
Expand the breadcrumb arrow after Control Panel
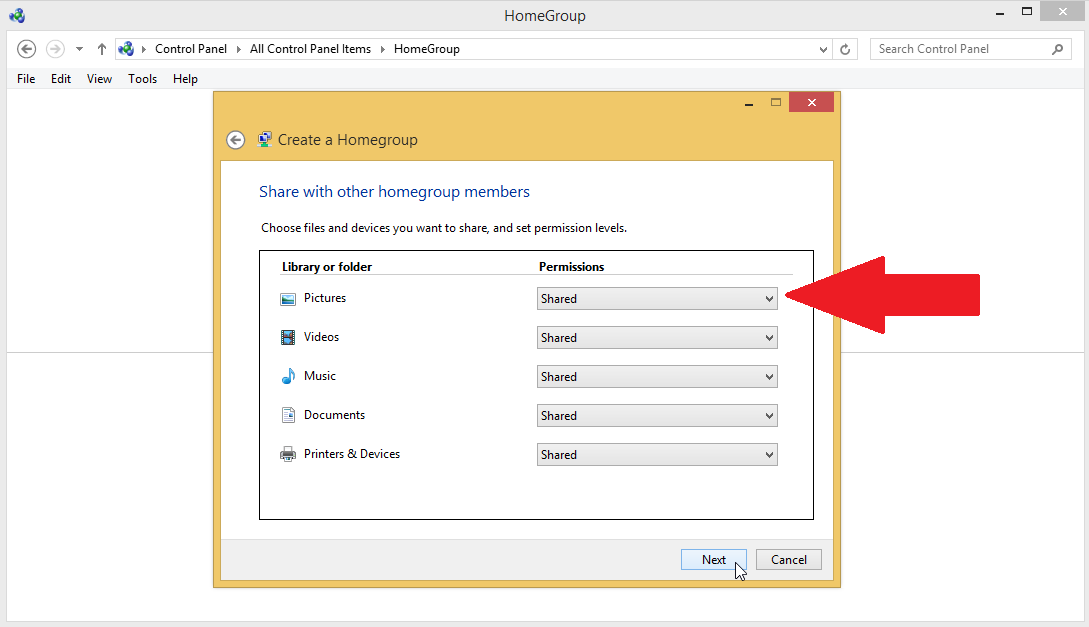[x=238, y=49]
